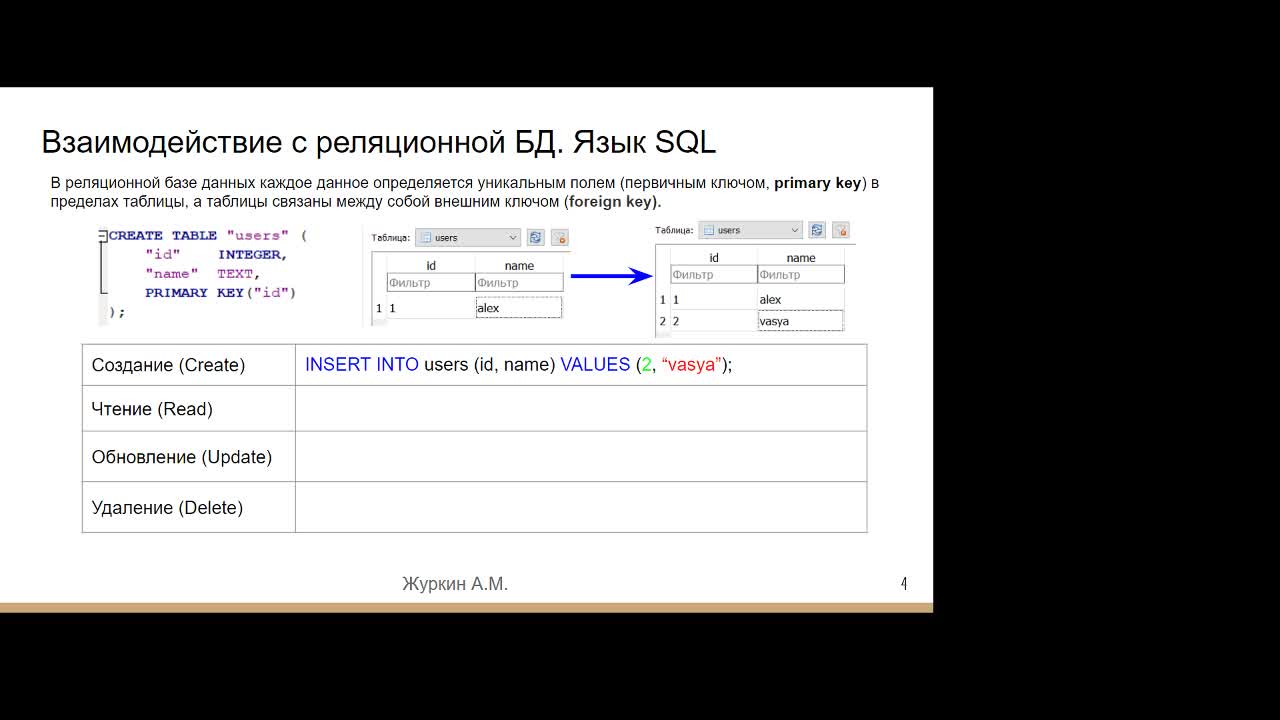The width and height of the screenshot is (1280, 720).
Task: Click the bold 'foreign key' term
Action: click(611, 201)
